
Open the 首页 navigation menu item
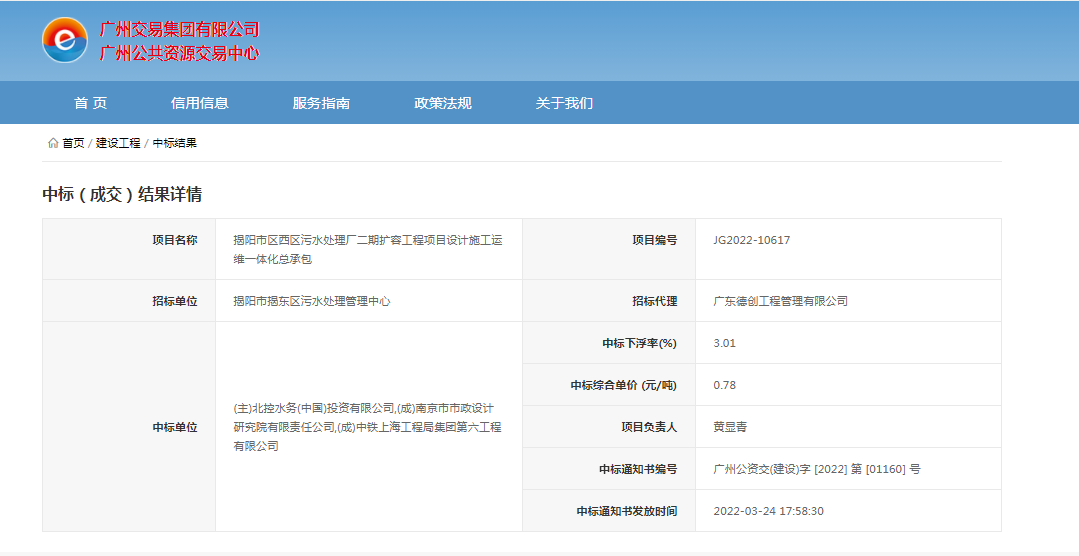[x=90, y=103]
